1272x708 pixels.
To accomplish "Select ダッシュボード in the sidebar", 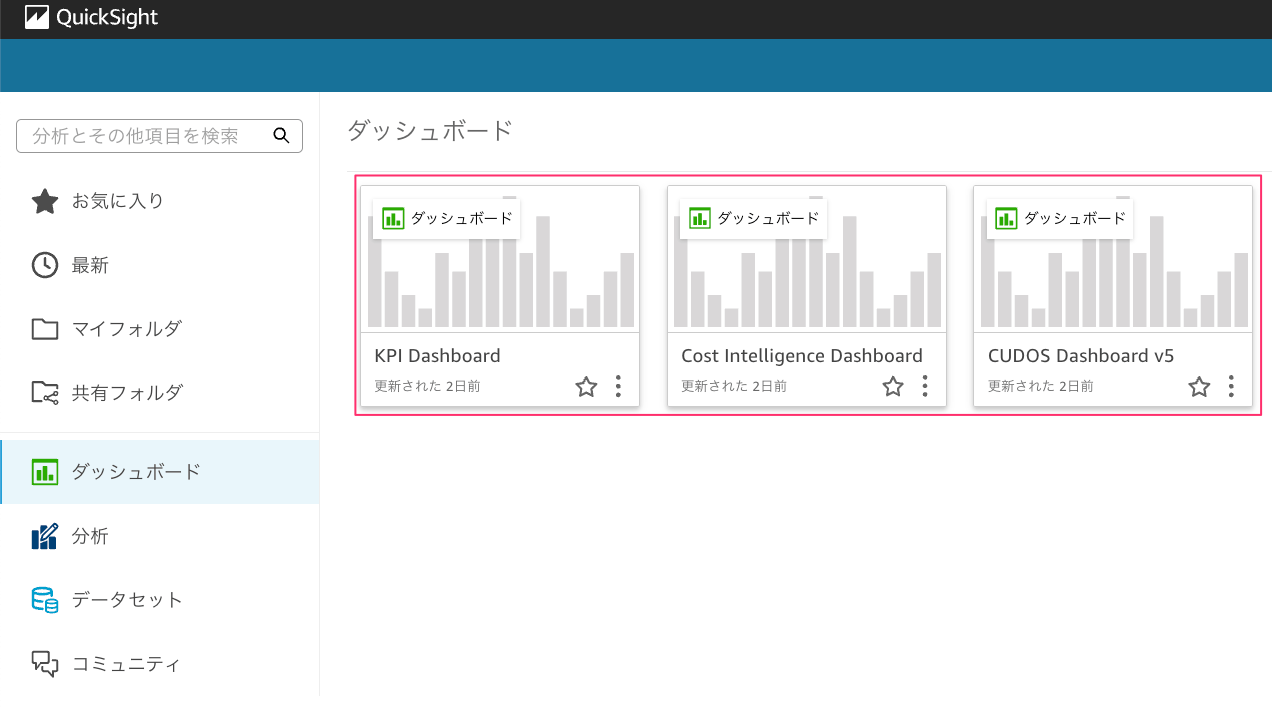I will point(160,472).
